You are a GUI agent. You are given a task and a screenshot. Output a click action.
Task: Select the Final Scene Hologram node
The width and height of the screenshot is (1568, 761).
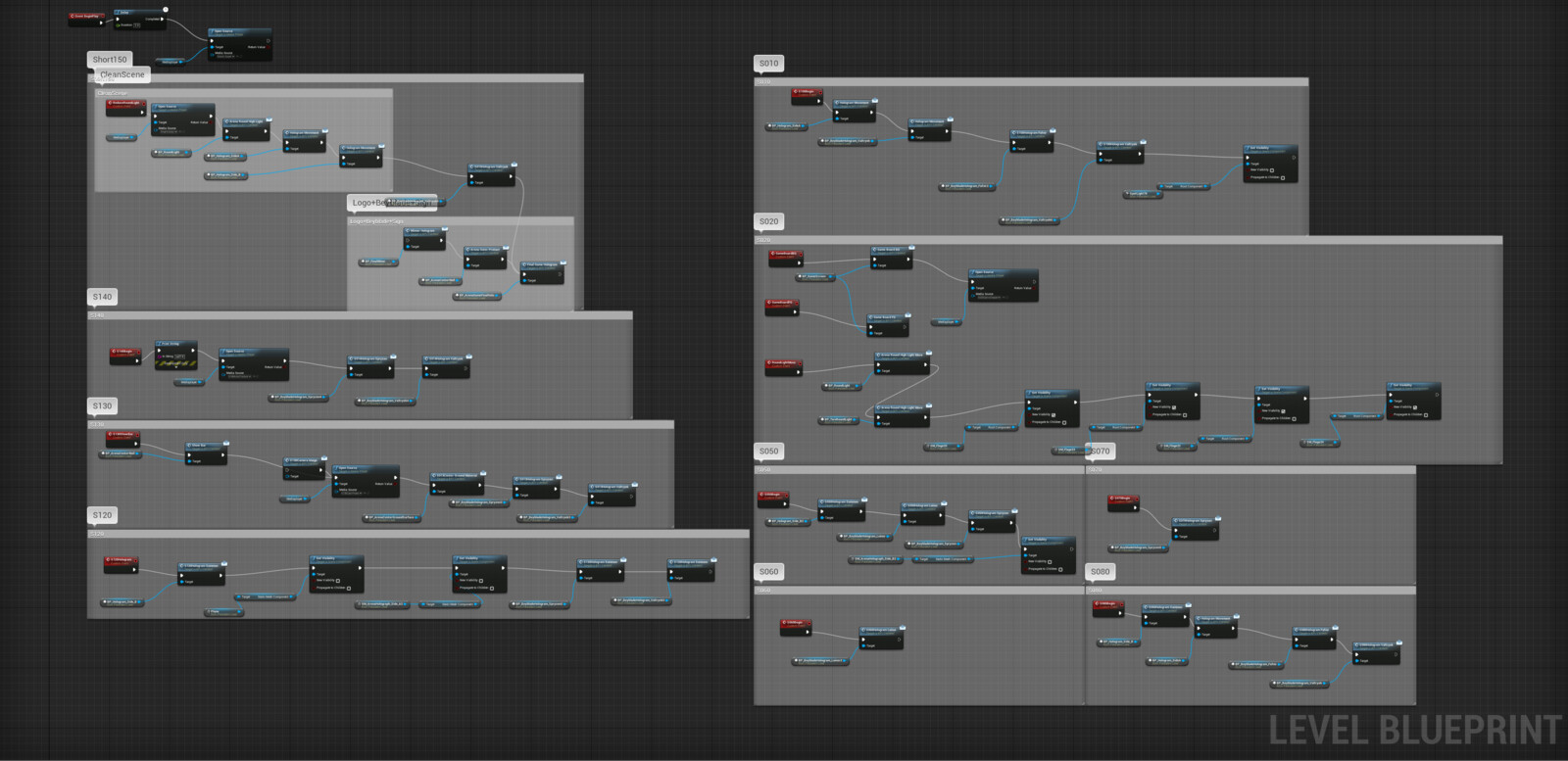click(x=542, y=272)
